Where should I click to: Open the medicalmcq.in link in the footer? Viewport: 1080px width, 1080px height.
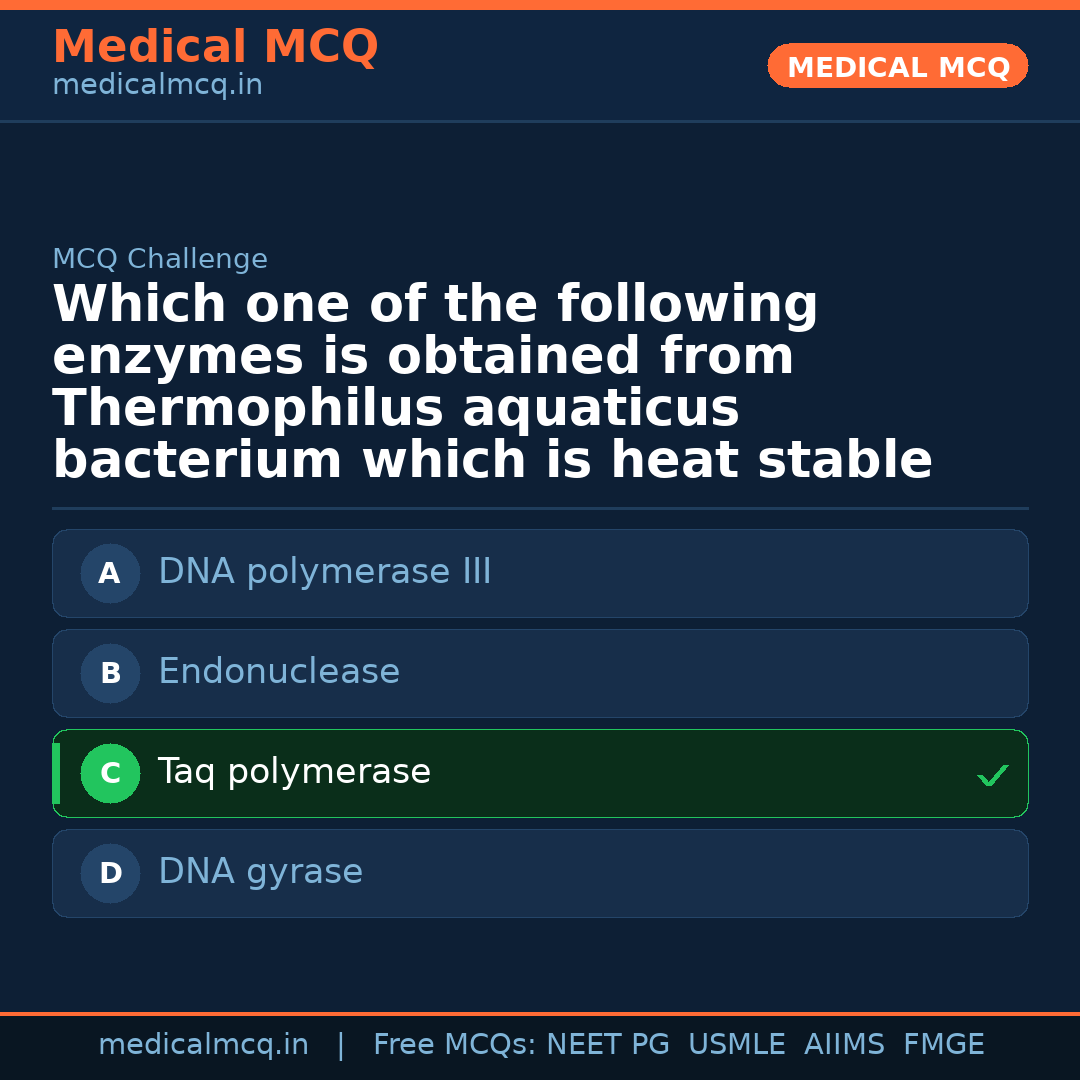203,1045
